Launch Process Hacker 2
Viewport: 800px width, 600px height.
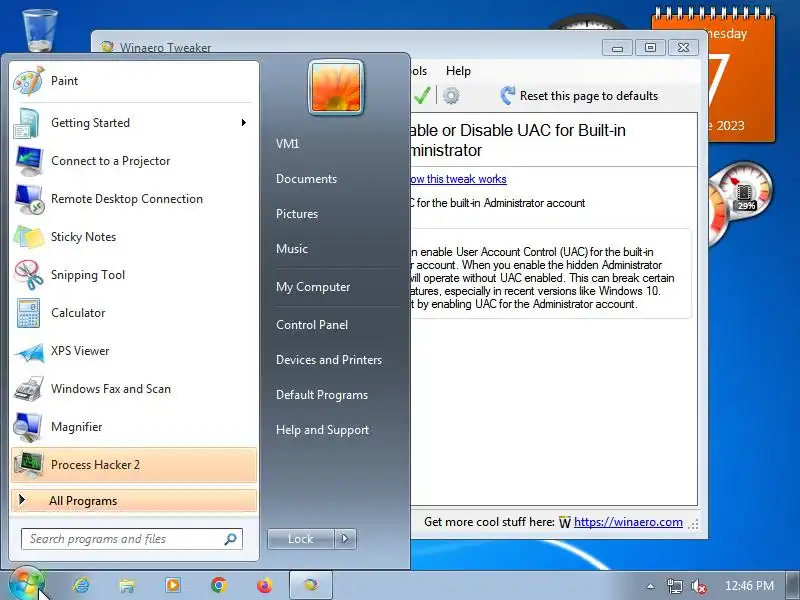(x=134, y=465)
